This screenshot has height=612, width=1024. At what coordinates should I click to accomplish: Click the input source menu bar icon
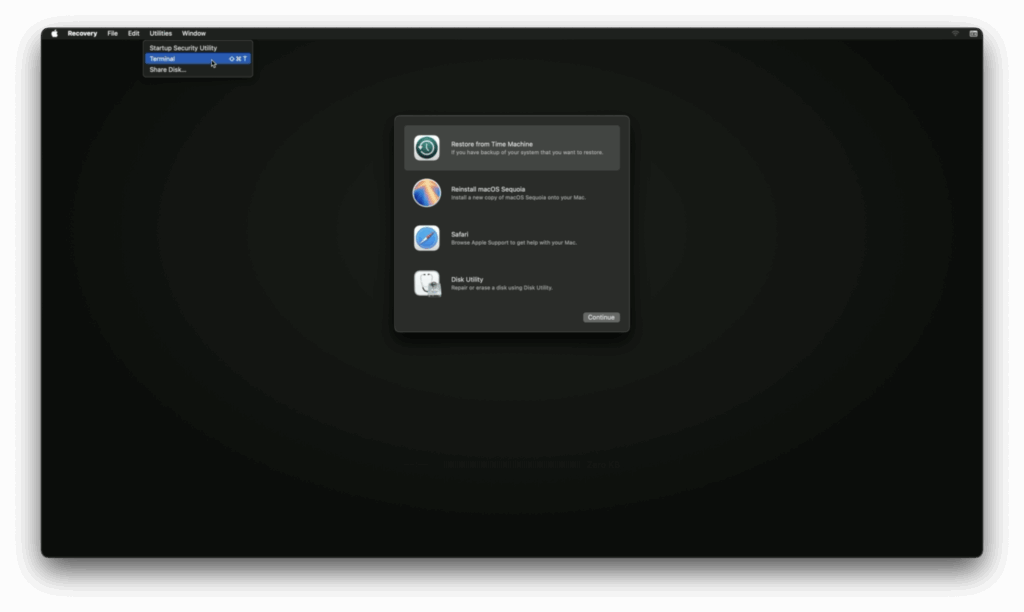click(x=973, y=33)
